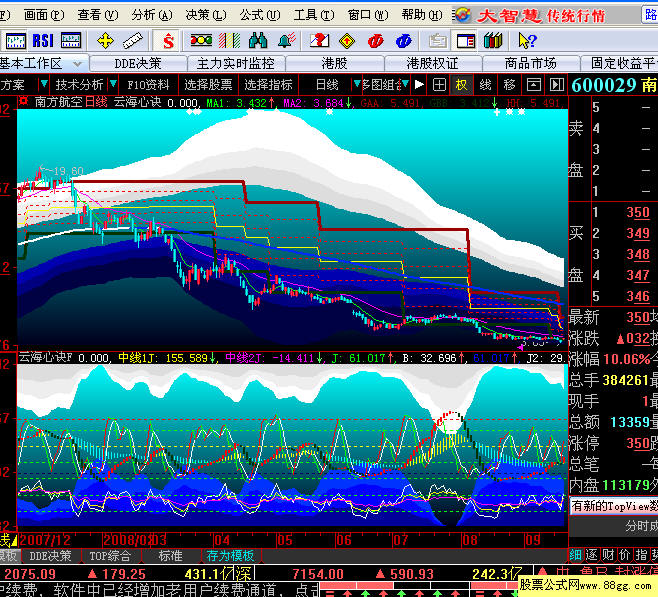The width and height of the screenshot is (658, 597).
Task: Click the 选择股票 button
Action: coord(208,85)
